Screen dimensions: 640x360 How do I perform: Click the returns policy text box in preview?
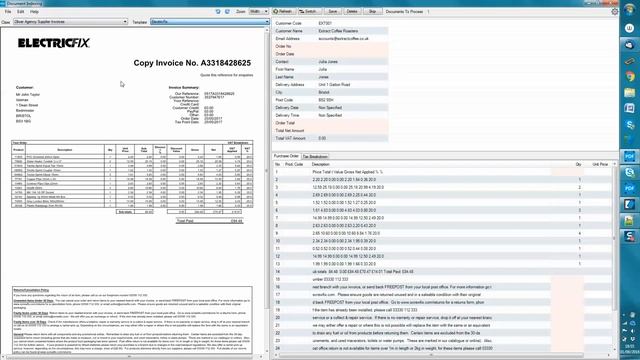point(132,320)
